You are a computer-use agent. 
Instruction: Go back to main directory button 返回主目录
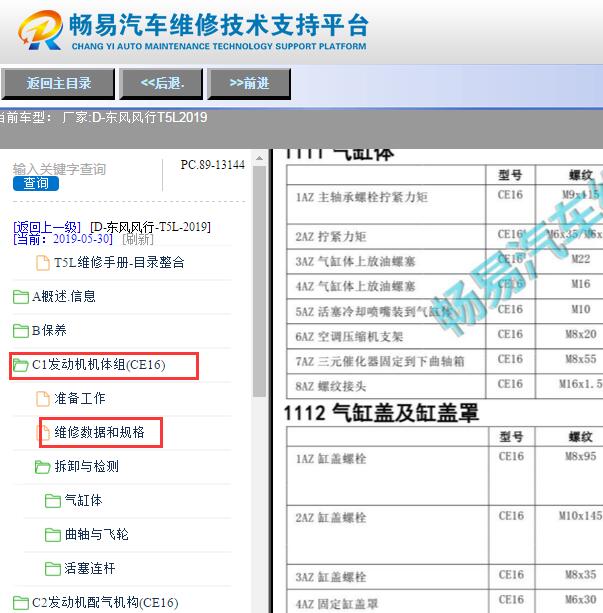point(58,83)
